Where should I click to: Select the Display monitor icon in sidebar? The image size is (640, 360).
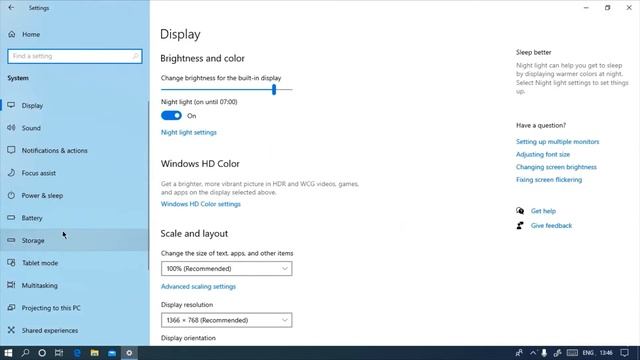[11, 105]
